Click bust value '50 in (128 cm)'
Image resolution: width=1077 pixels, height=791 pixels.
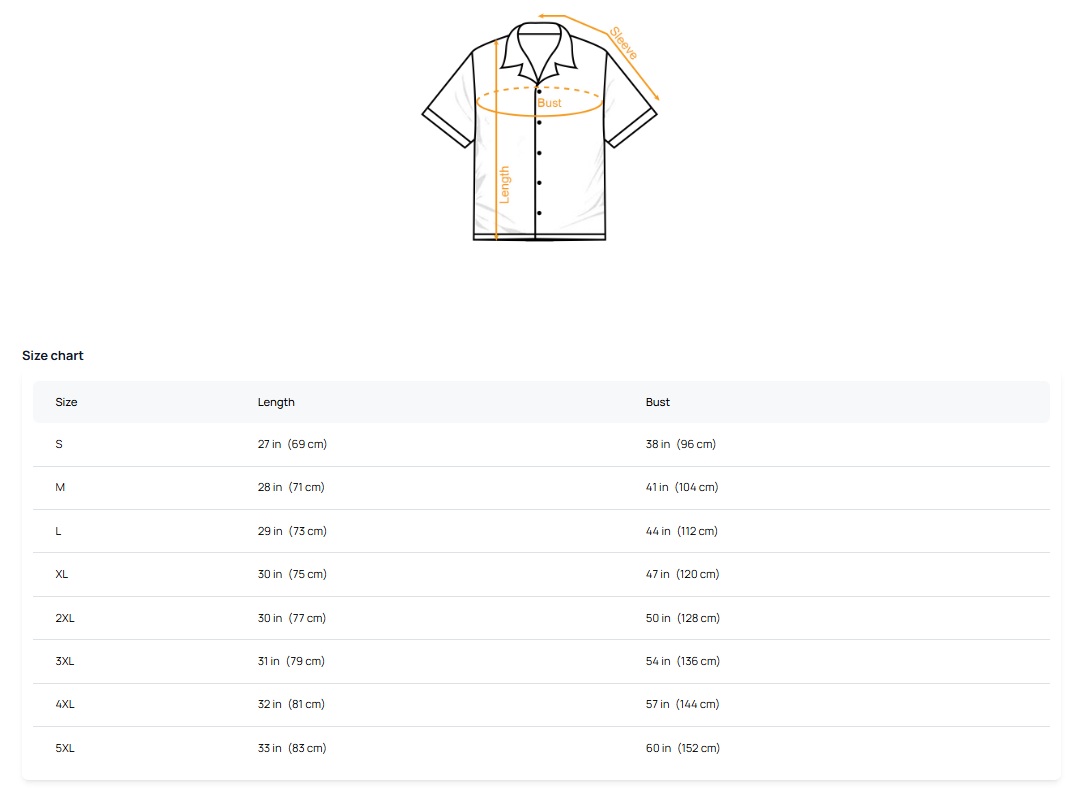683,618
